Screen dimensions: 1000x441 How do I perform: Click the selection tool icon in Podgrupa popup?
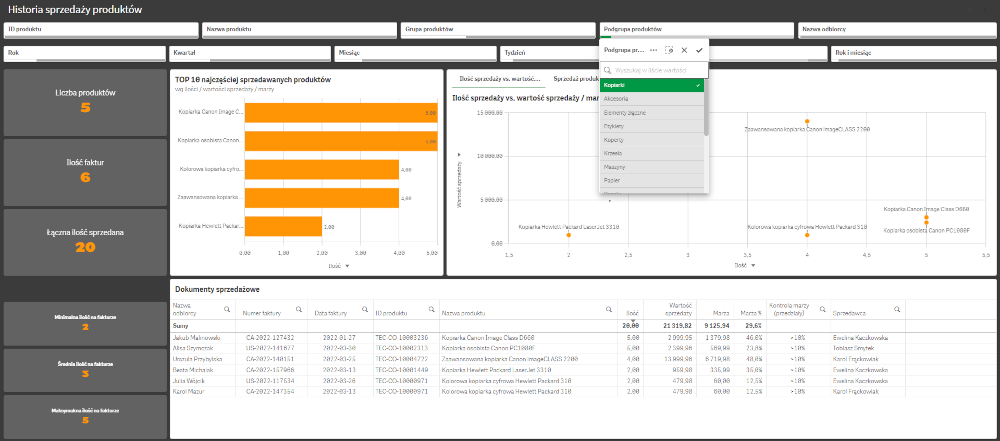tap(669, 50)
